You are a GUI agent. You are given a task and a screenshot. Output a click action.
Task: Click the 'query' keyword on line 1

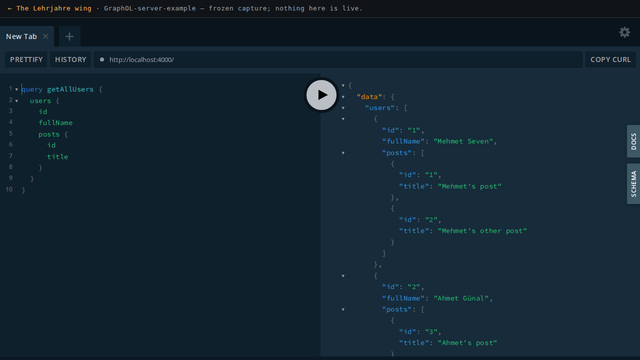tap(32, 89)
